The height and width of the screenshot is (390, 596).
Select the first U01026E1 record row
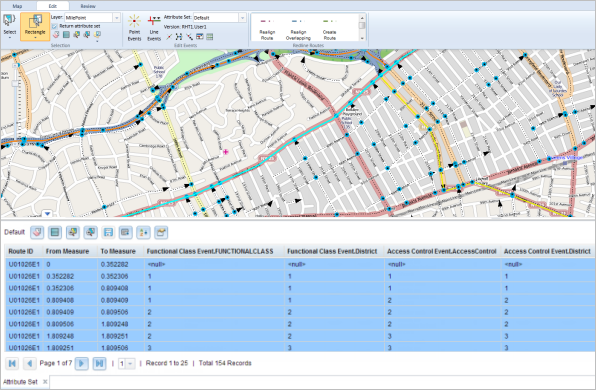[300, 264]
